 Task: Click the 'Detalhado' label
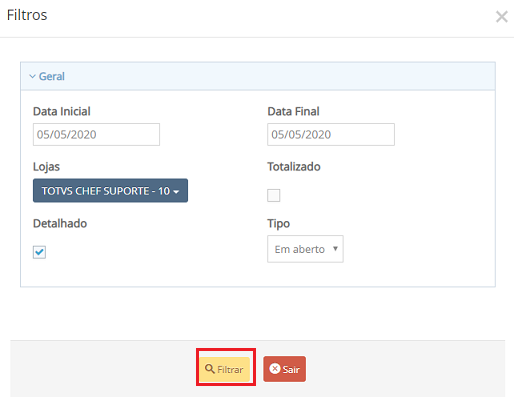(60, 223)
